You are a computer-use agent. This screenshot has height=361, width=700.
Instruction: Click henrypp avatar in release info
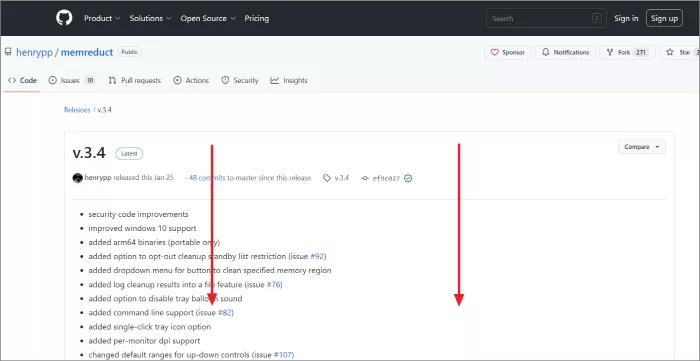[x=77, y=178]
